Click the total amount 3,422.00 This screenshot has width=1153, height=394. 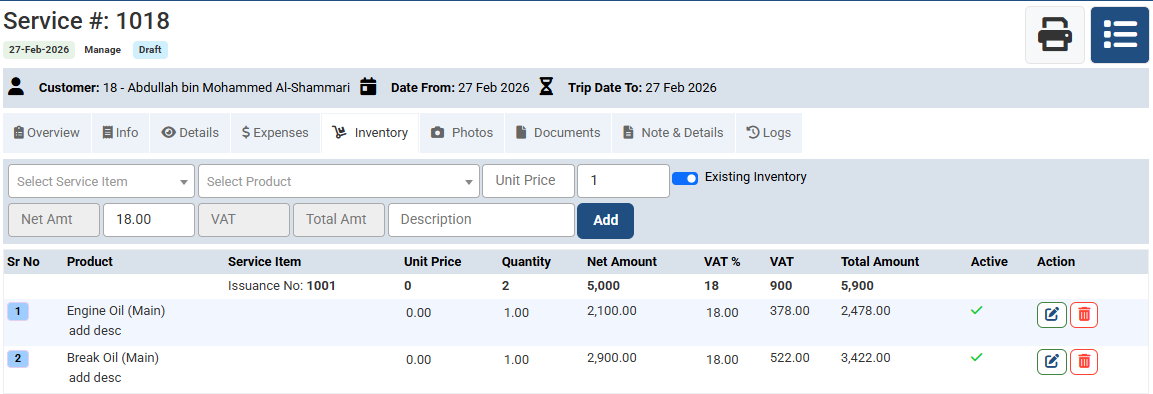tap(865, 358)
